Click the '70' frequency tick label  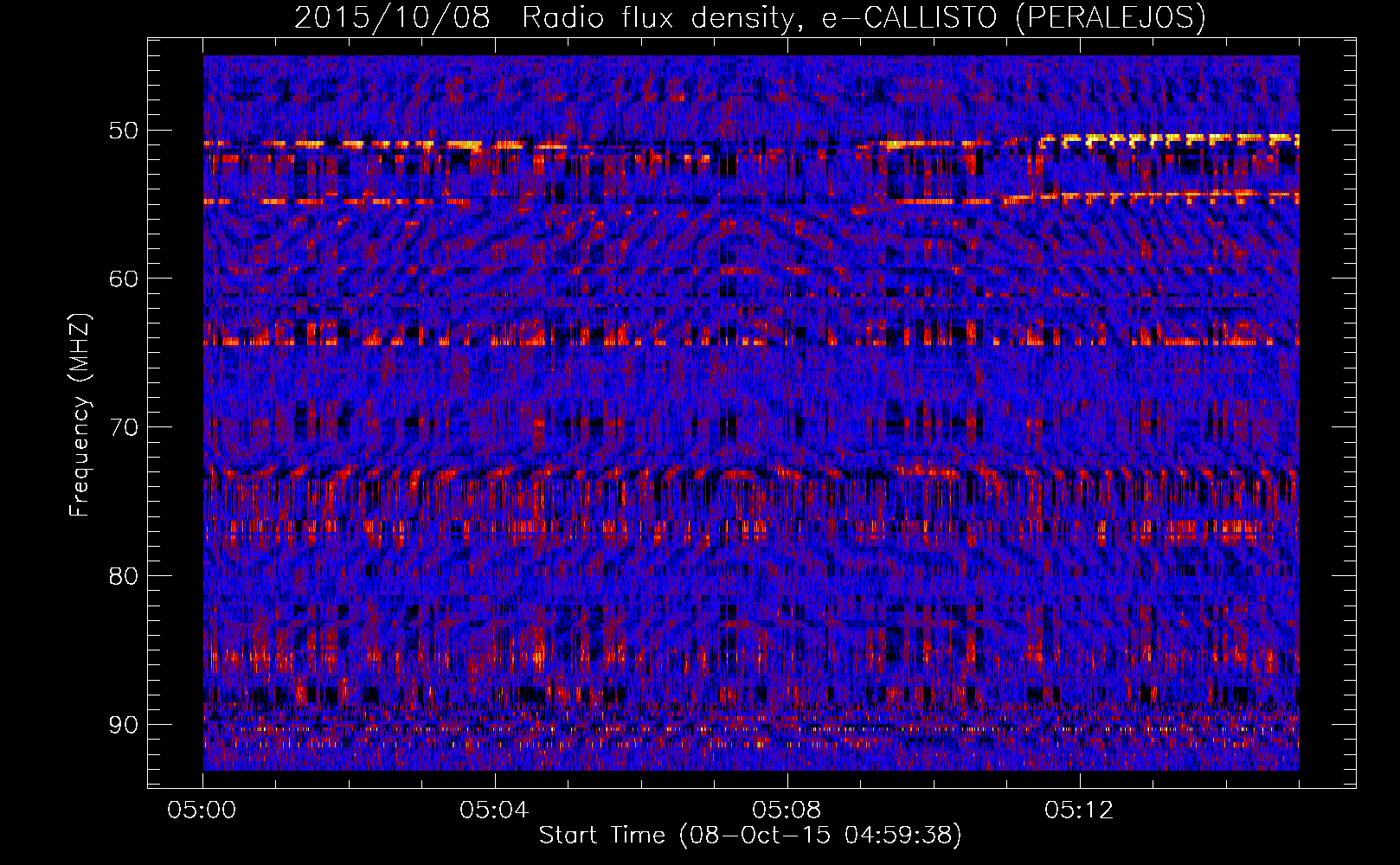point(123,427)
